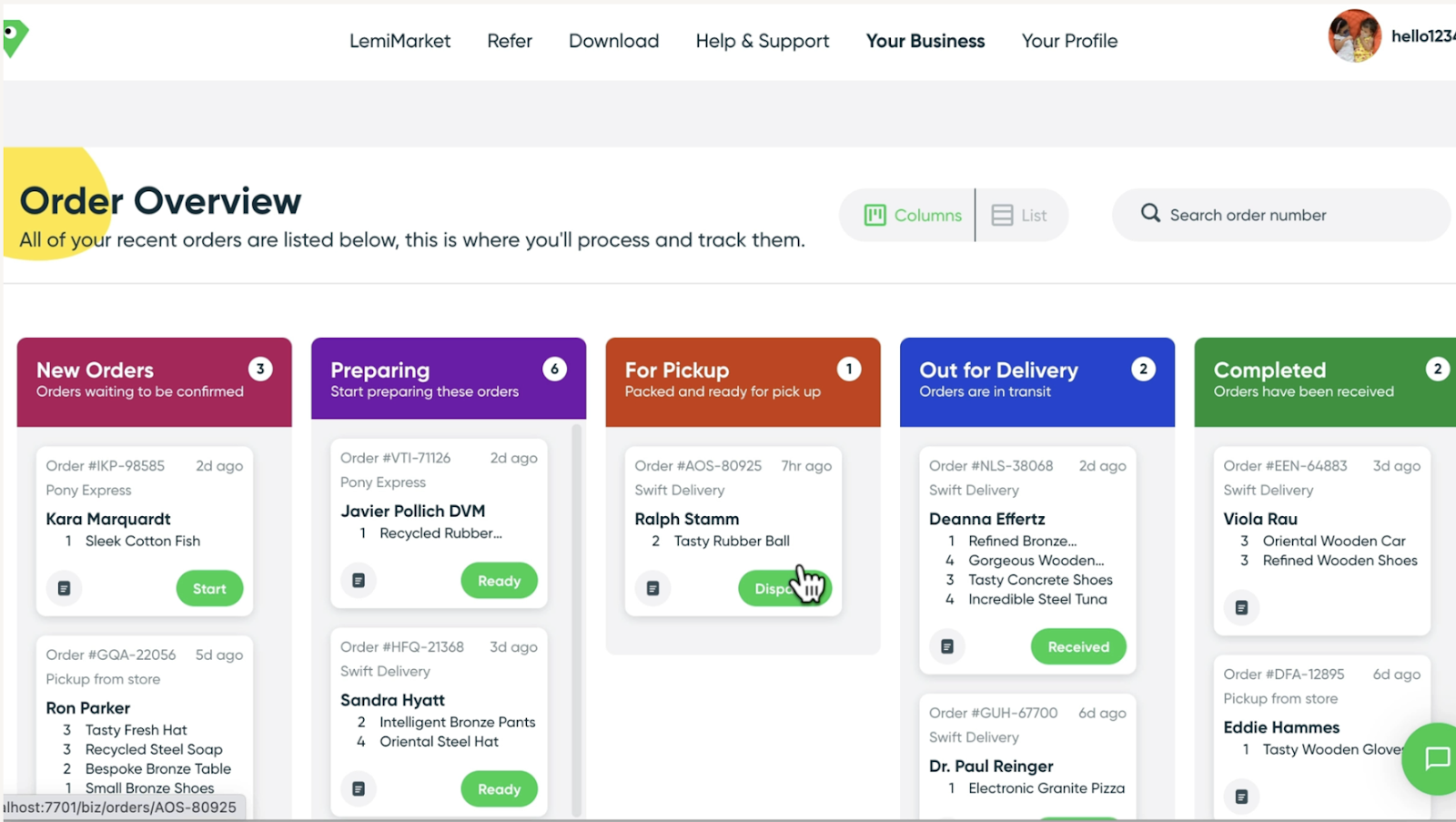Switch to List view

coord(1019,216)
